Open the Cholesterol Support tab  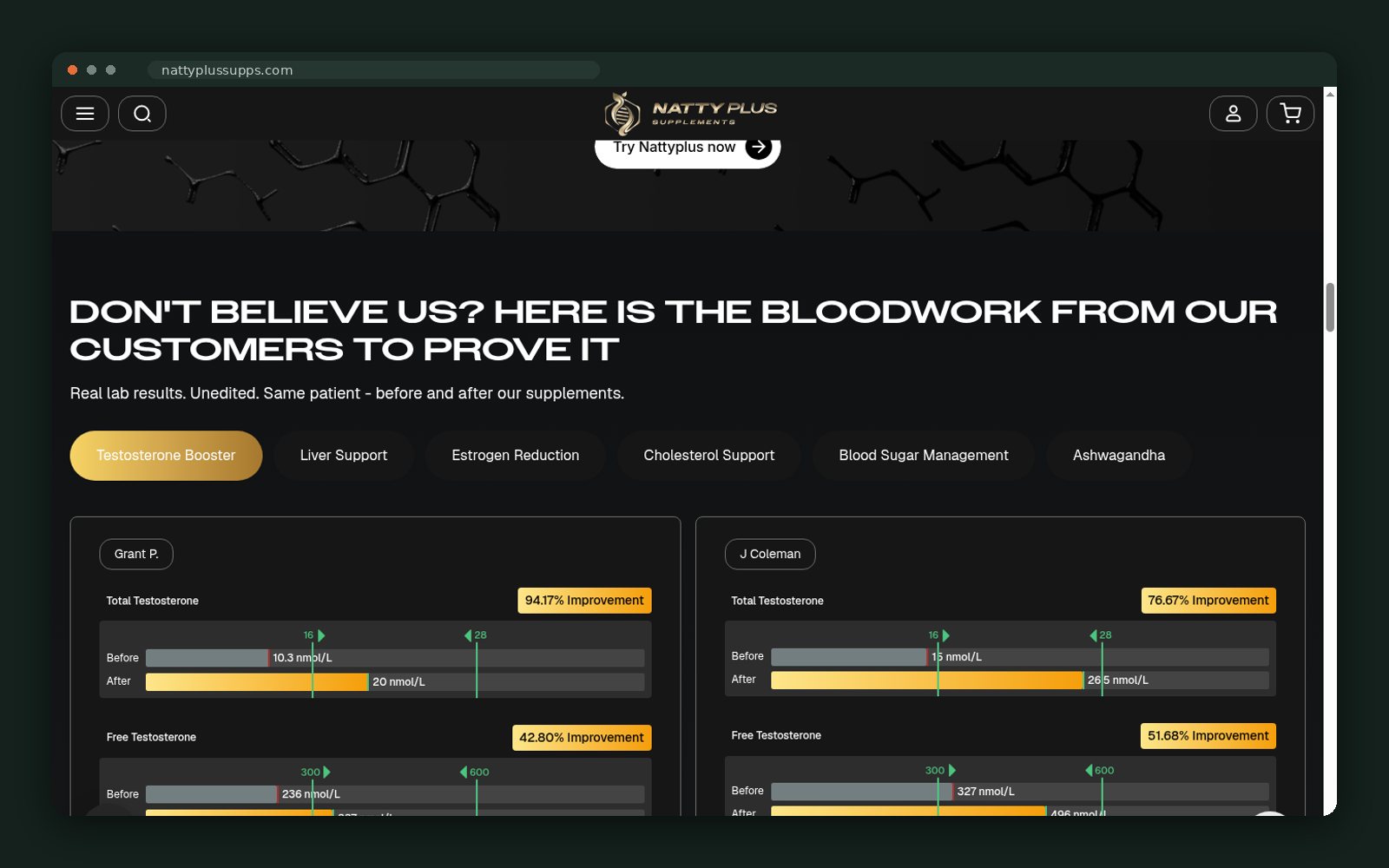(709, 456)
